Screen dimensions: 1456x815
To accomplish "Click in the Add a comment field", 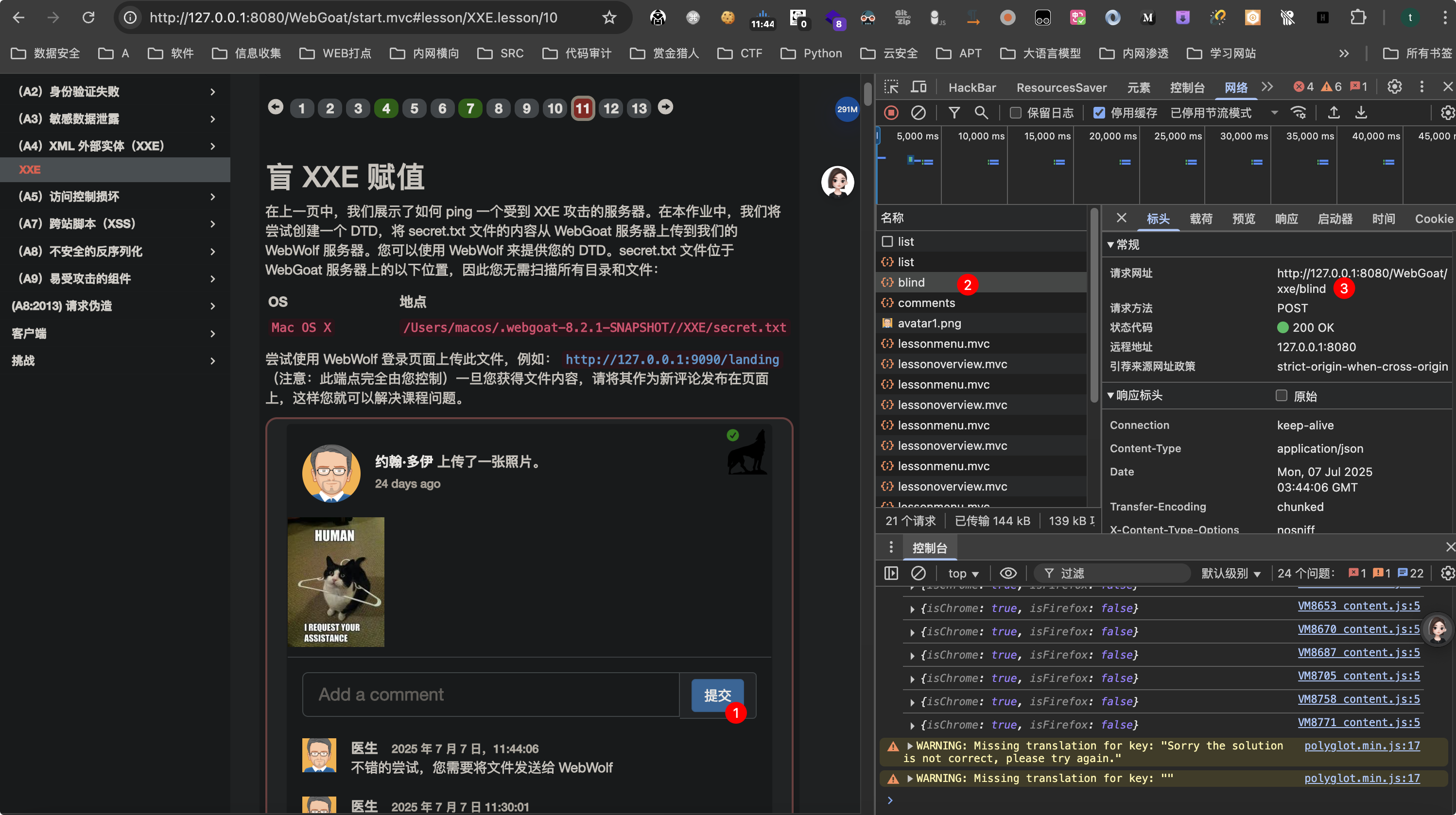I will [x=491, y=695].
